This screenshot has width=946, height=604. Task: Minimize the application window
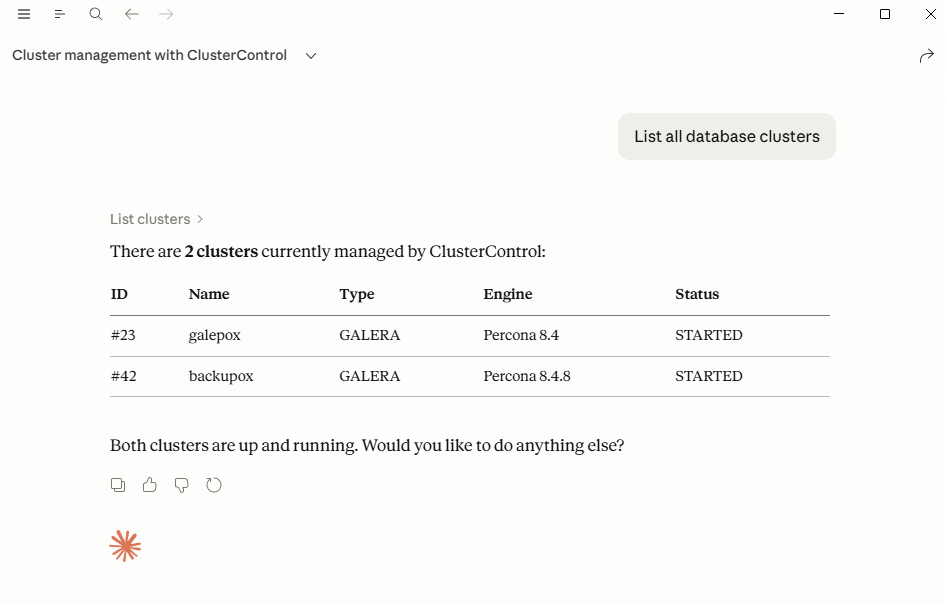(x=839, y=14)
